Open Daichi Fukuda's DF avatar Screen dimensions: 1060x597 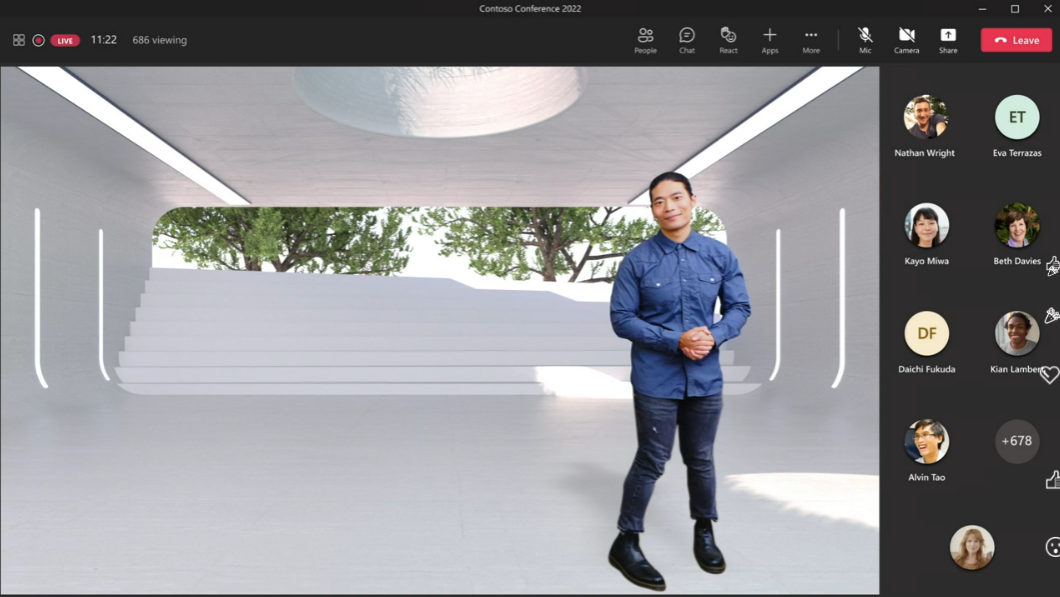point(926,334)
